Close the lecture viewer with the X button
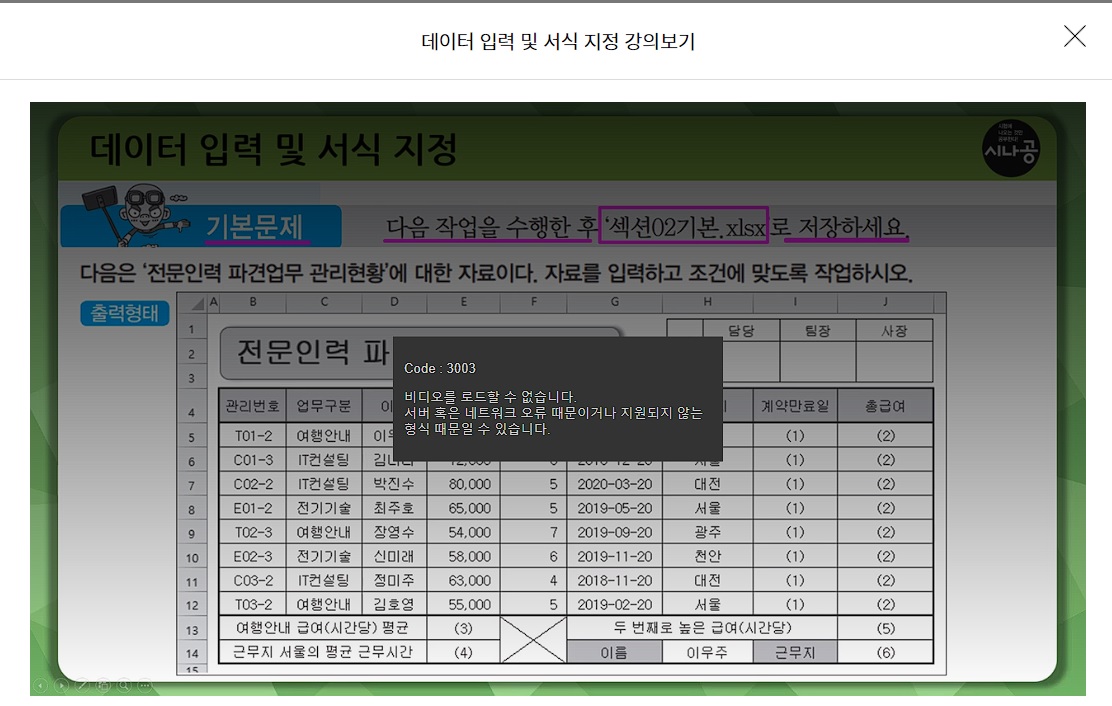 (1074, 38)
